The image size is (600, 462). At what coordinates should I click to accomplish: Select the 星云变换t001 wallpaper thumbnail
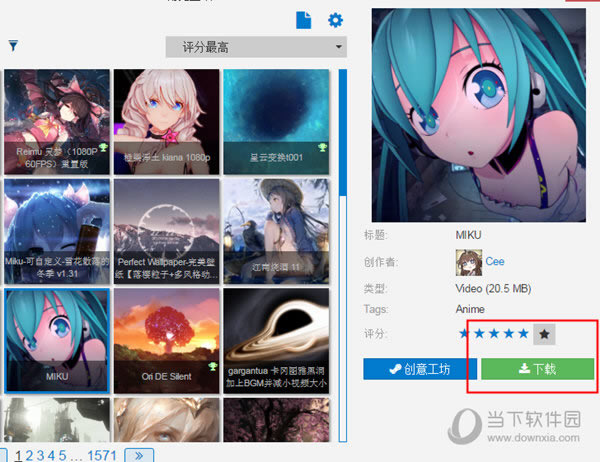(x=276, y=122)
